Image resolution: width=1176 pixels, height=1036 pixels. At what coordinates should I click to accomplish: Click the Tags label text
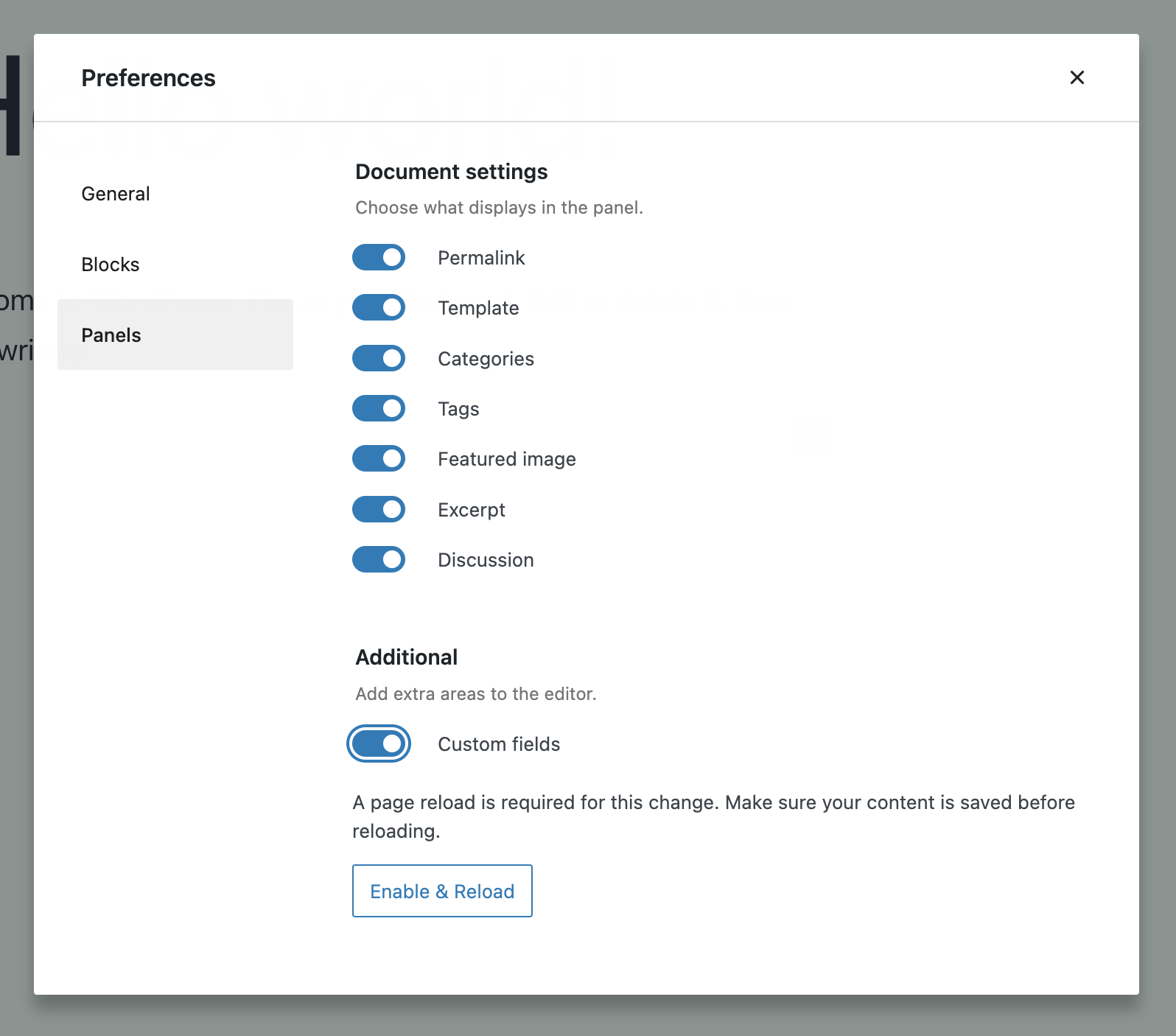(x=458, y=409)
